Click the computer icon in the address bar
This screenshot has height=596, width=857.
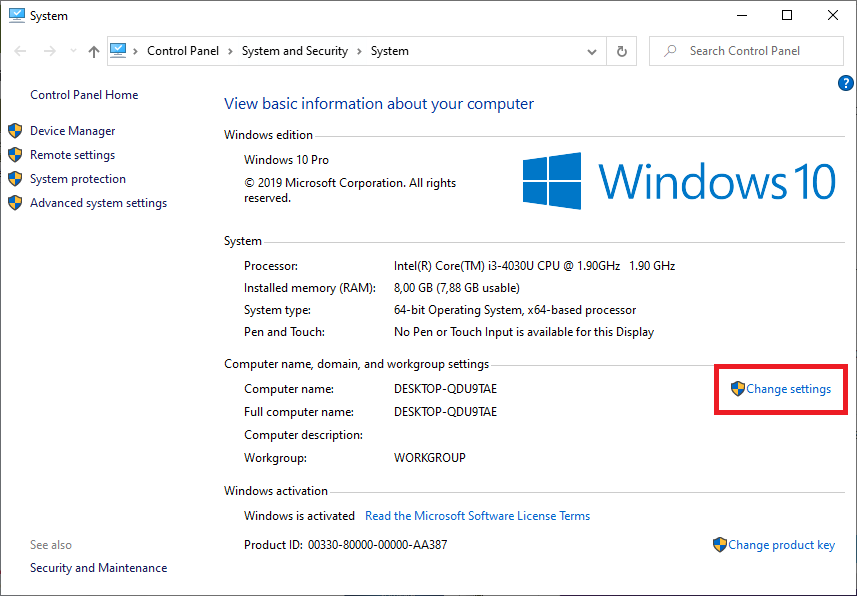119,51
